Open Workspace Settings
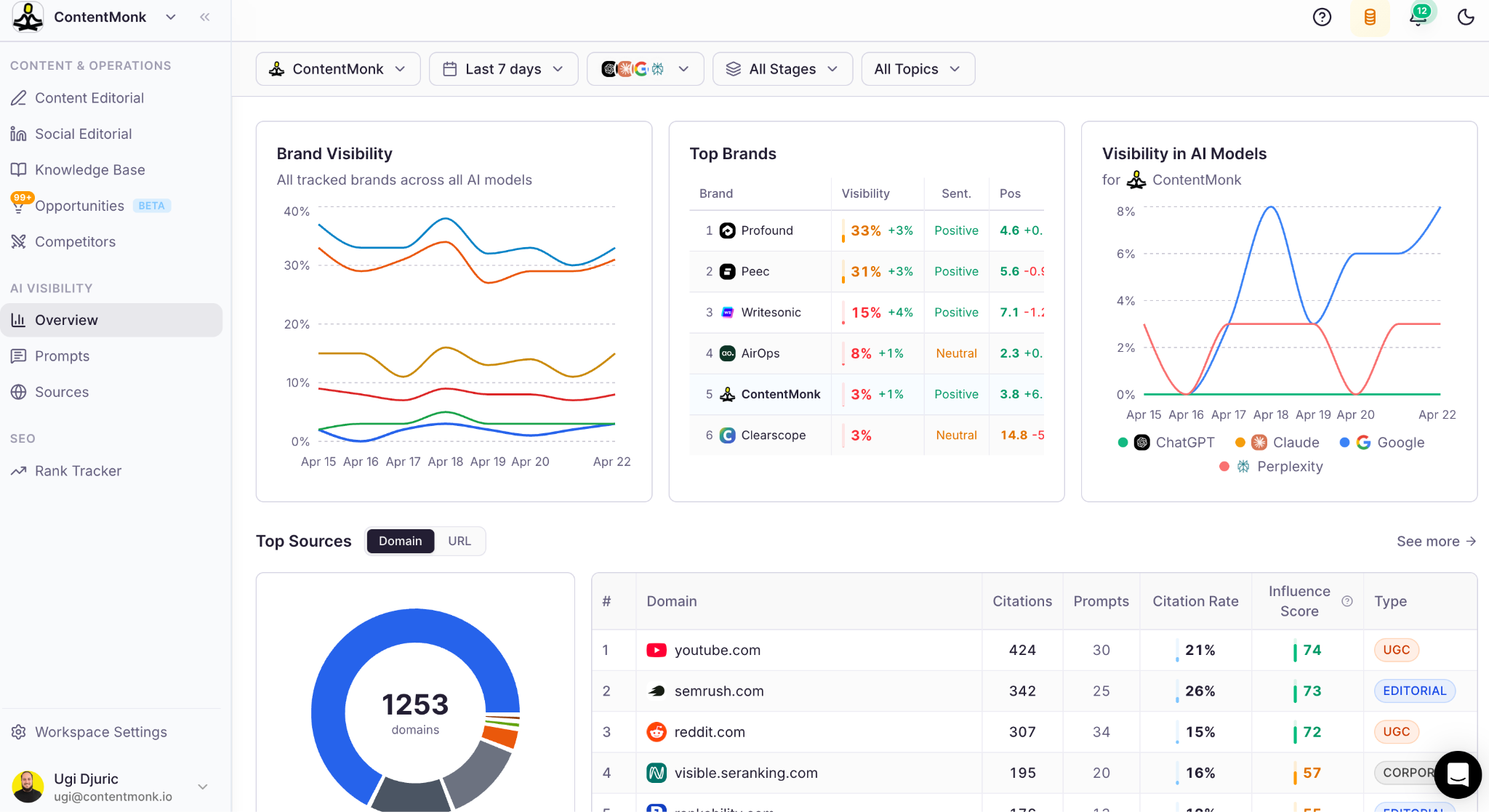The height and width of the screenshot is (812, 1489). pos(100,732)
